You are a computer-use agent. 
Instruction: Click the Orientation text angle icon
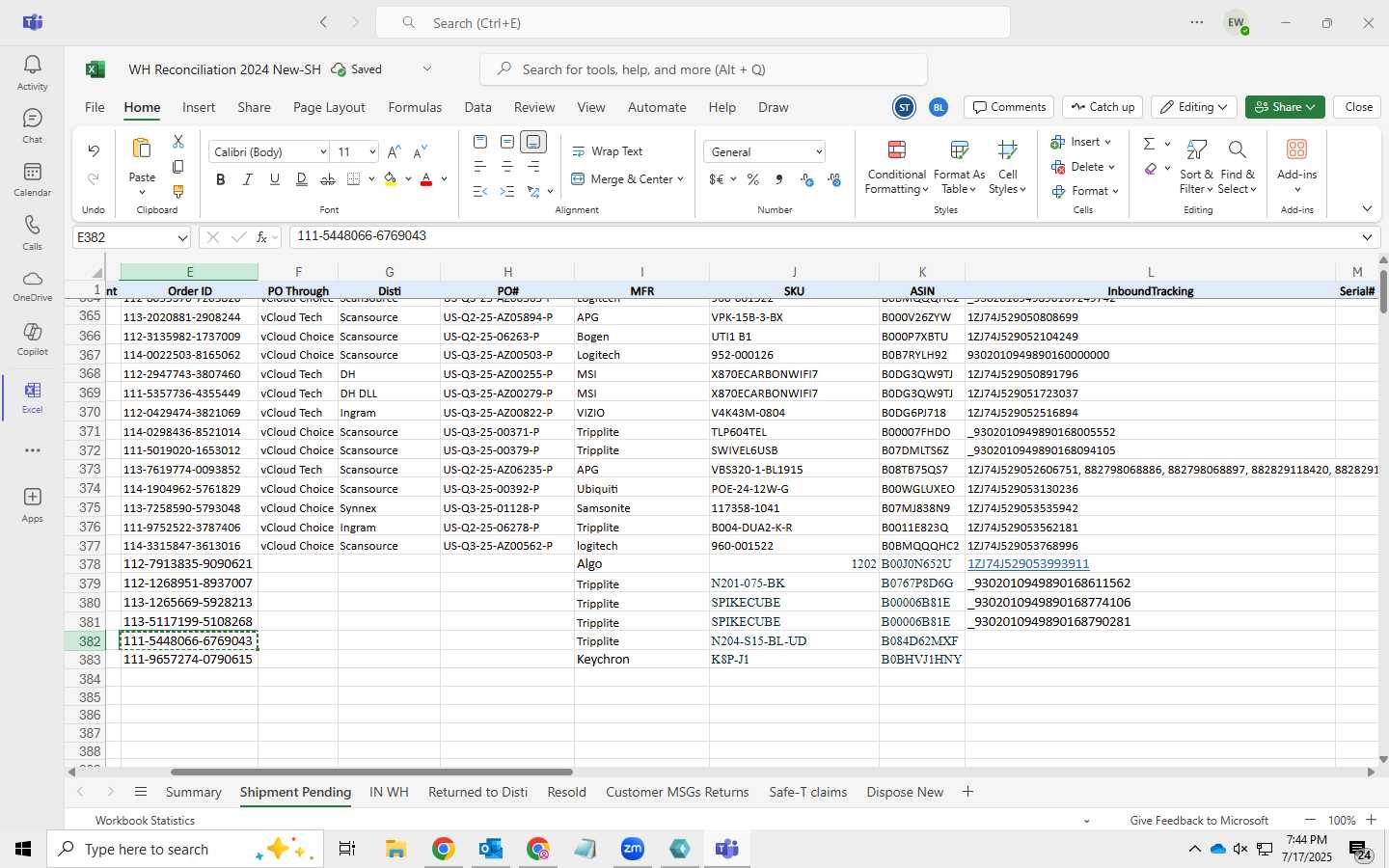click(x=533, y=192)
